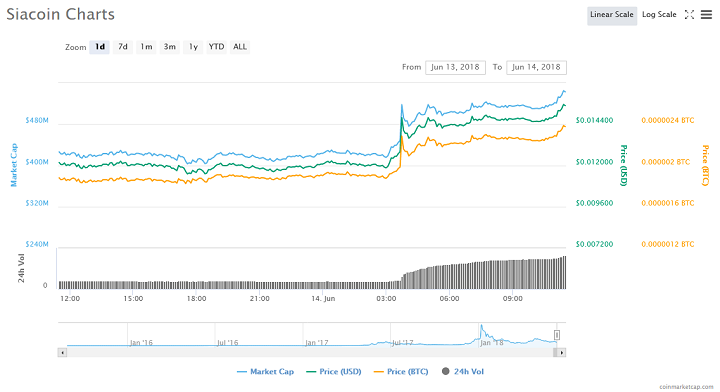
Task: Toggle Price (BTC) series in legend
Action: [x=401, y=372]
